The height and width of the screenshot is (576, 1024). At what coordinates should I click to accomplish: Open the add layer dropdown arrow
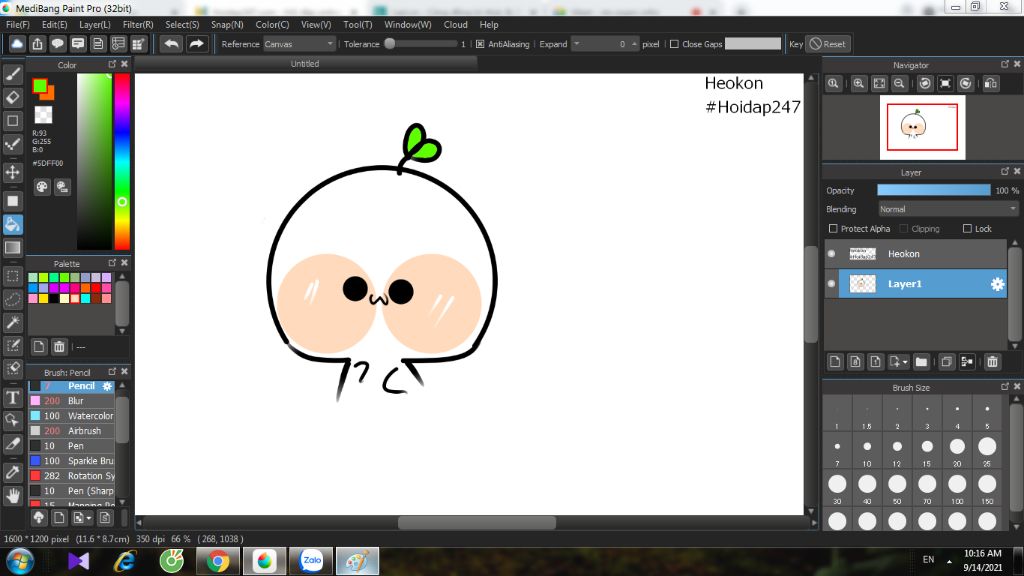905,361
